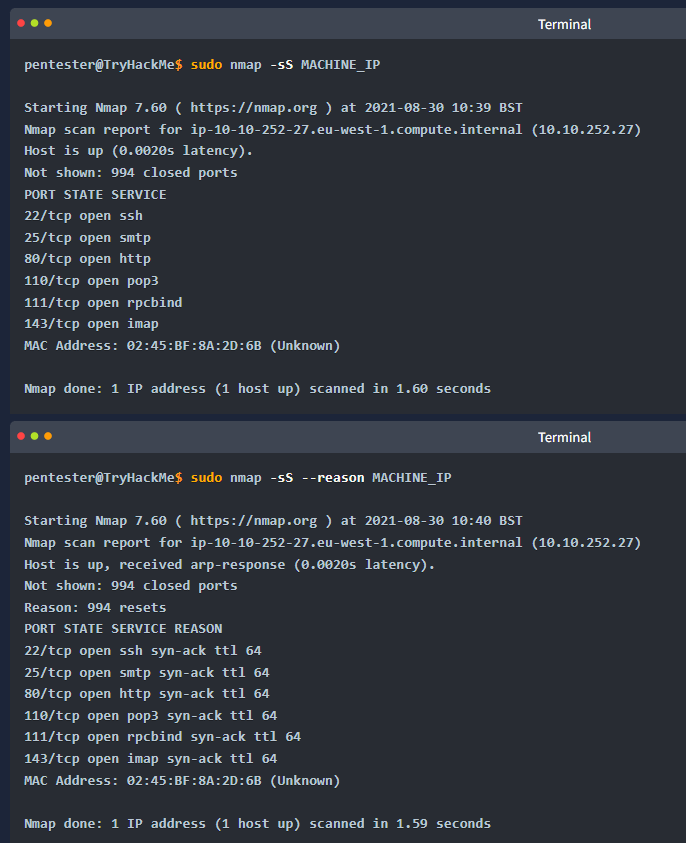The width and height of the screenshot is (686, 843).
Task: Click the 22/tcp open ssh line in first scan
Action: coord(83,216)
